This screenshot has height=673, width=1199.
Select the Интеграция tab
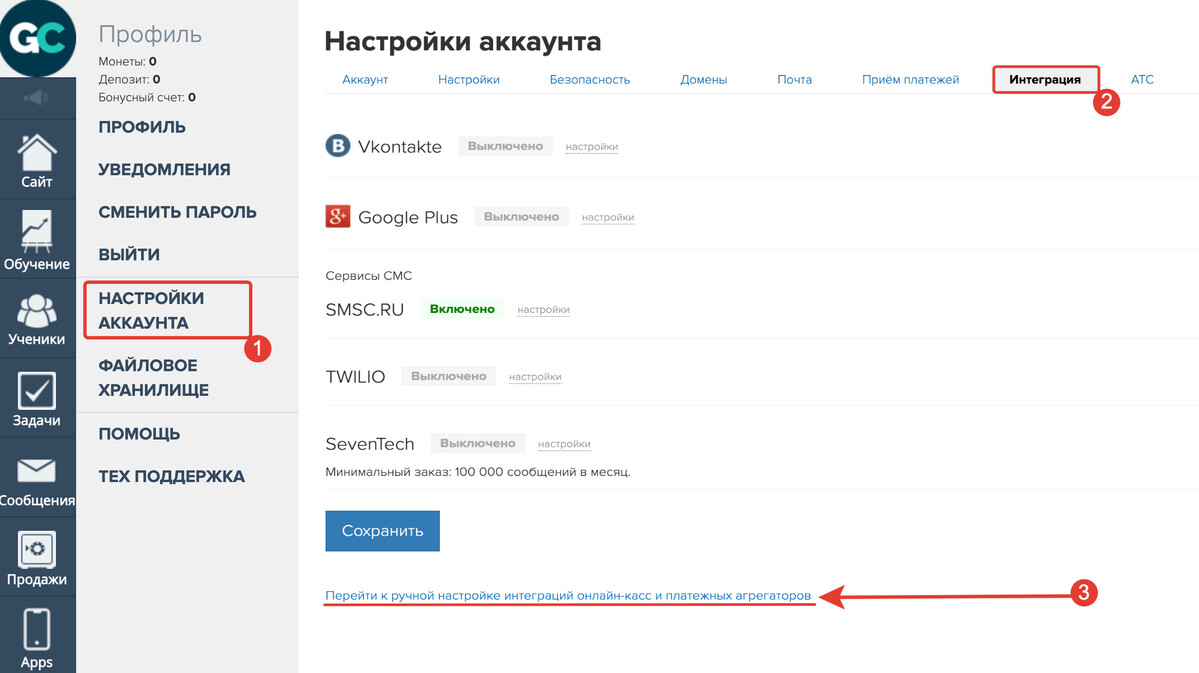pos(1045,80)
